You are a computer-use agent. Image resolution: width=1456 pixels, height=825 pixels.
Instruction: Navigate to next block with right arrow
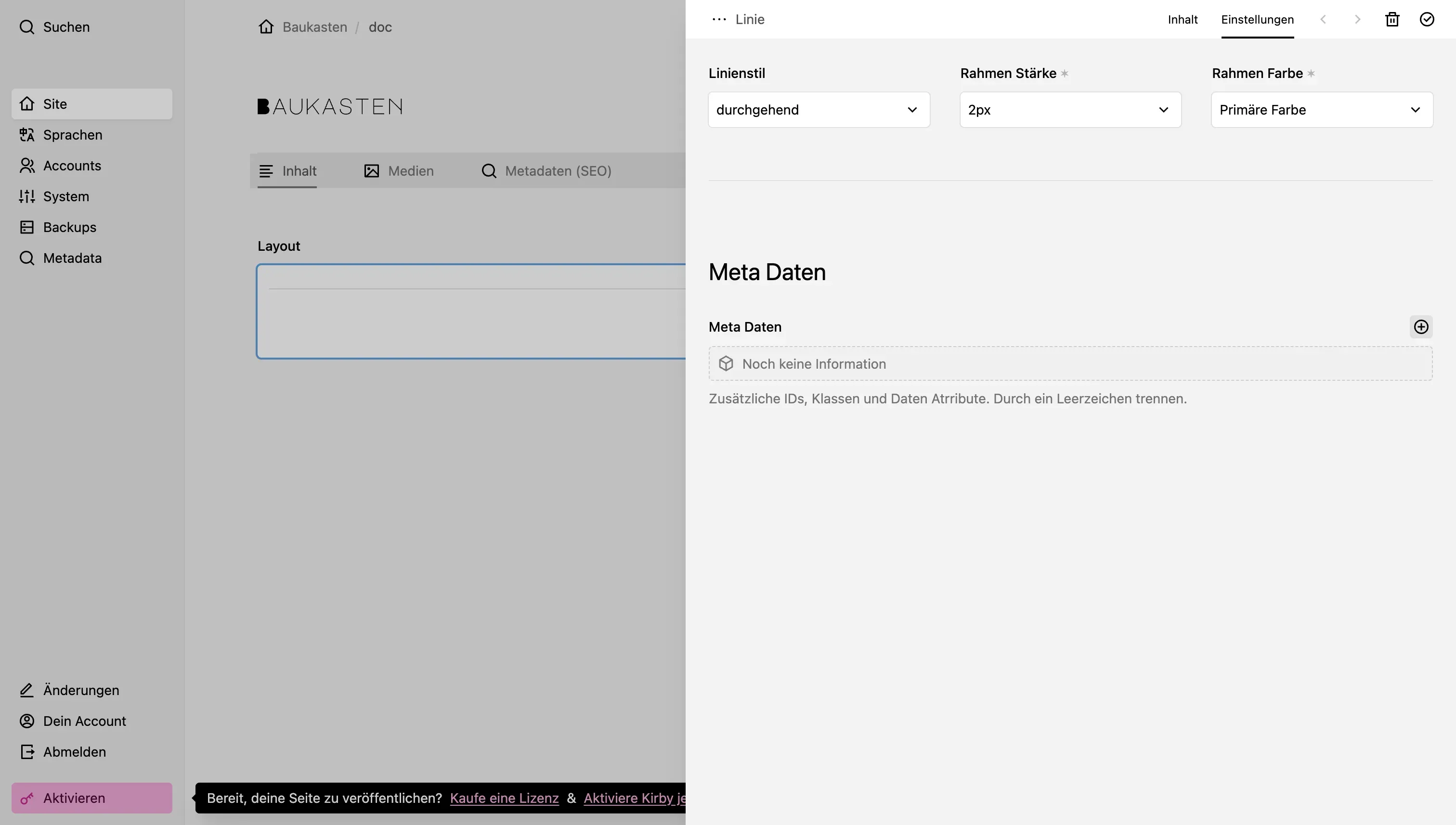[x=1358, y=19]
